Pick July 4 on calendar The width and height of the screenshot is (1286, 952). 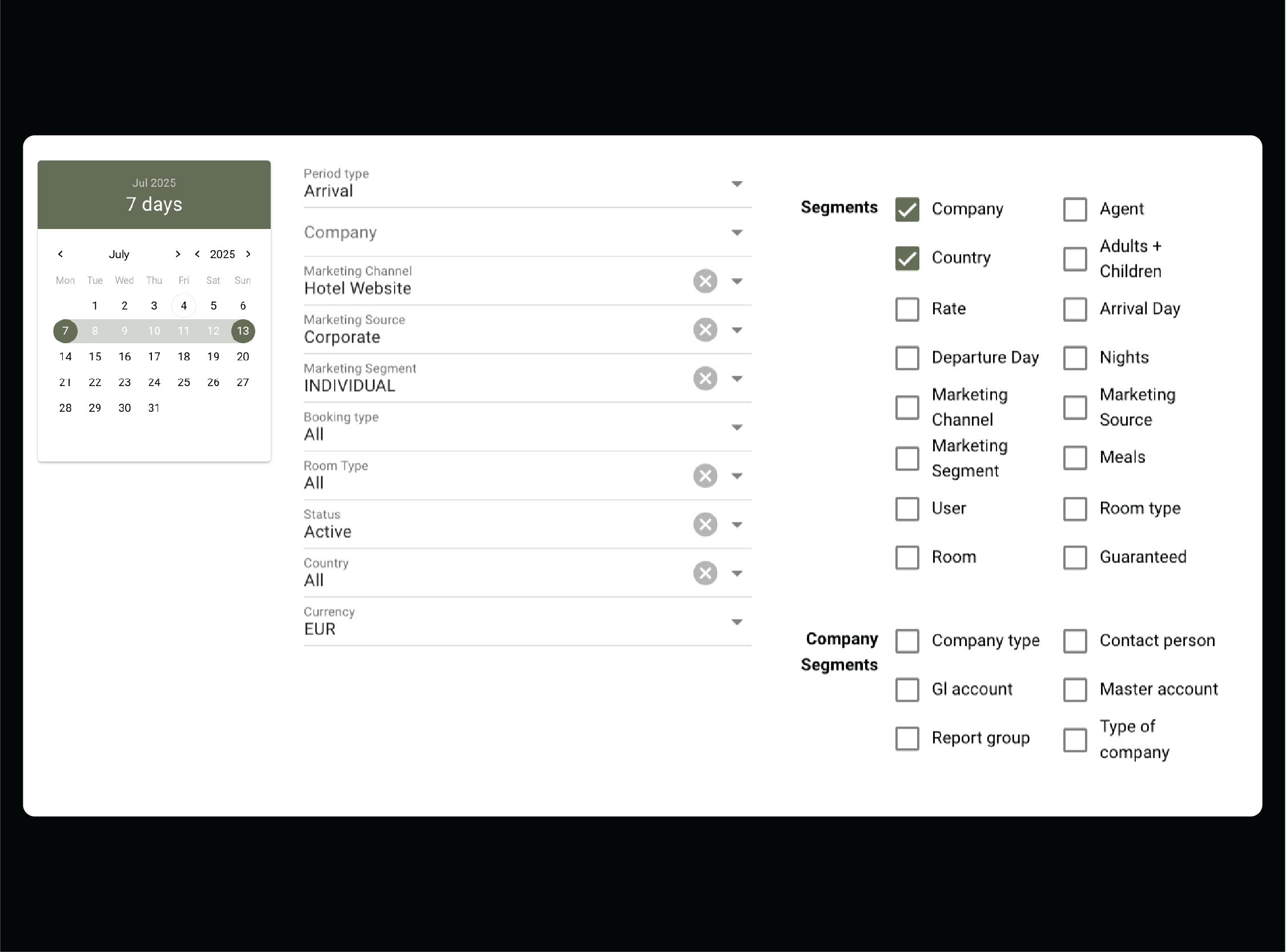pyautogui.click(x=184, y=306)
